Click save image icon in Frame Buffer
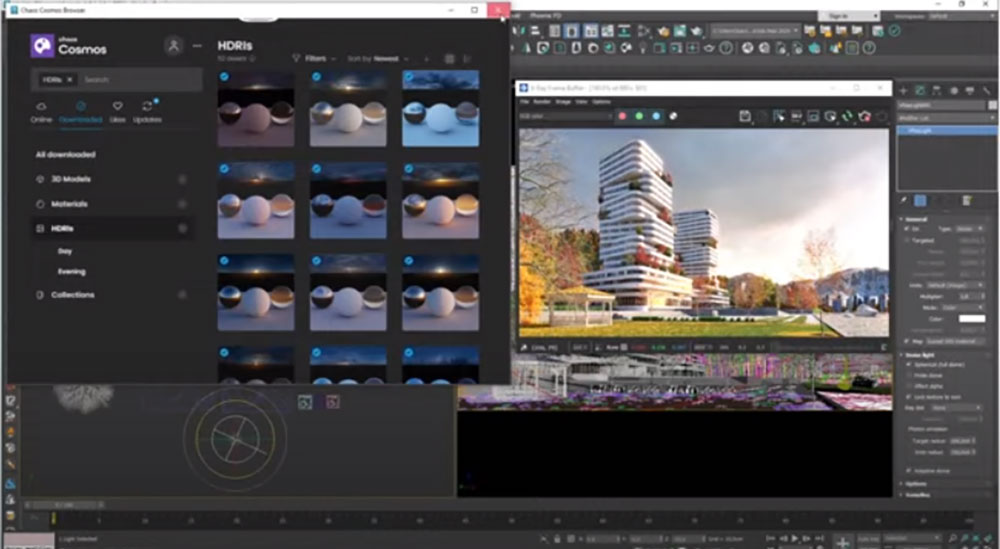This screenshot has width=1000, height=549. (x=746, y=117)
